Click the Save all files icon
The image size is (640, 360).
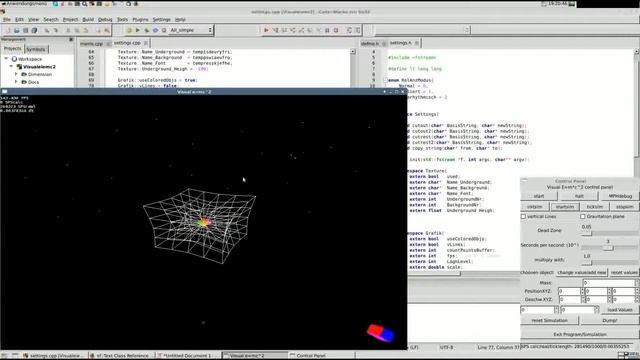coord(34,30)
